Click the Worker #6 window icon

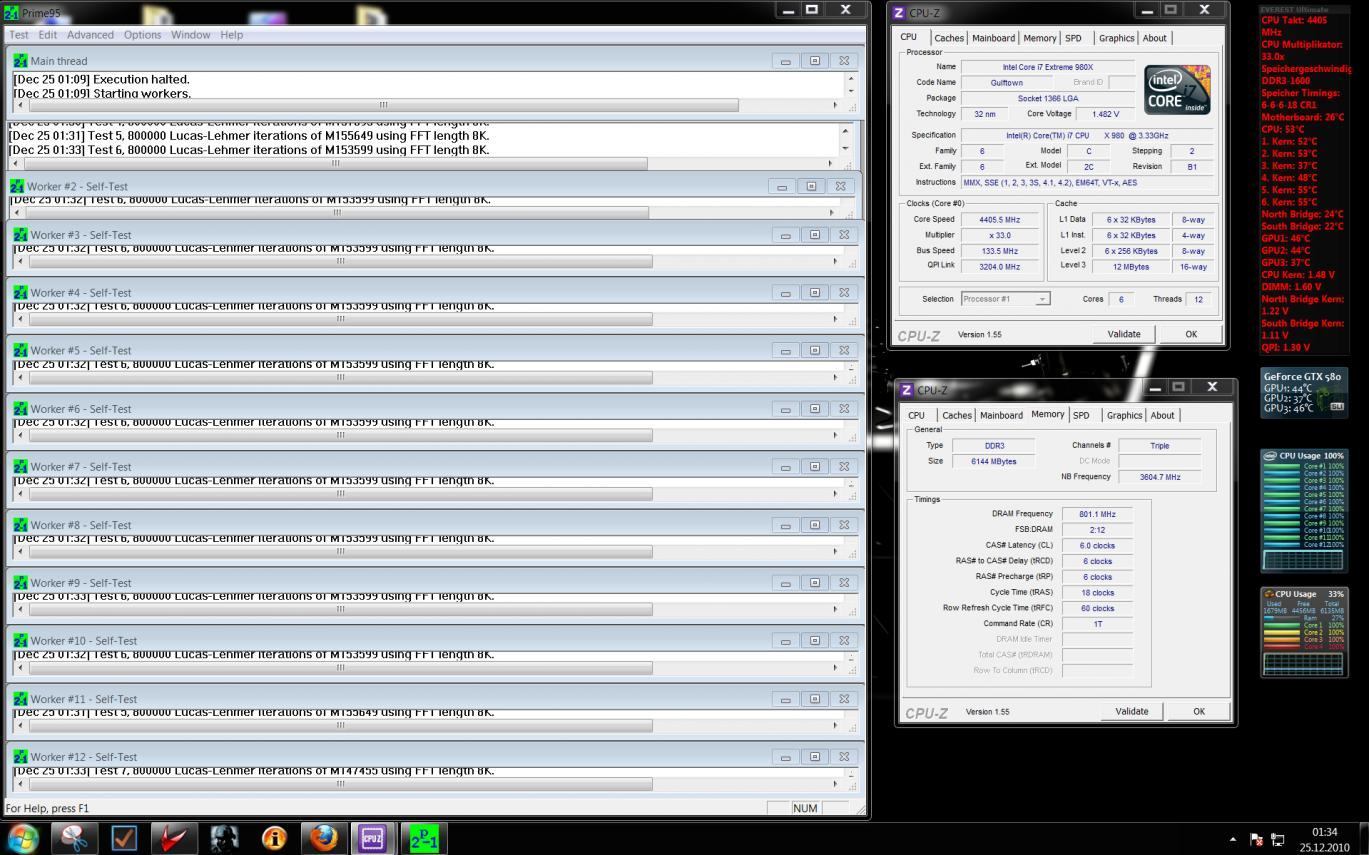tap(20, 409)
